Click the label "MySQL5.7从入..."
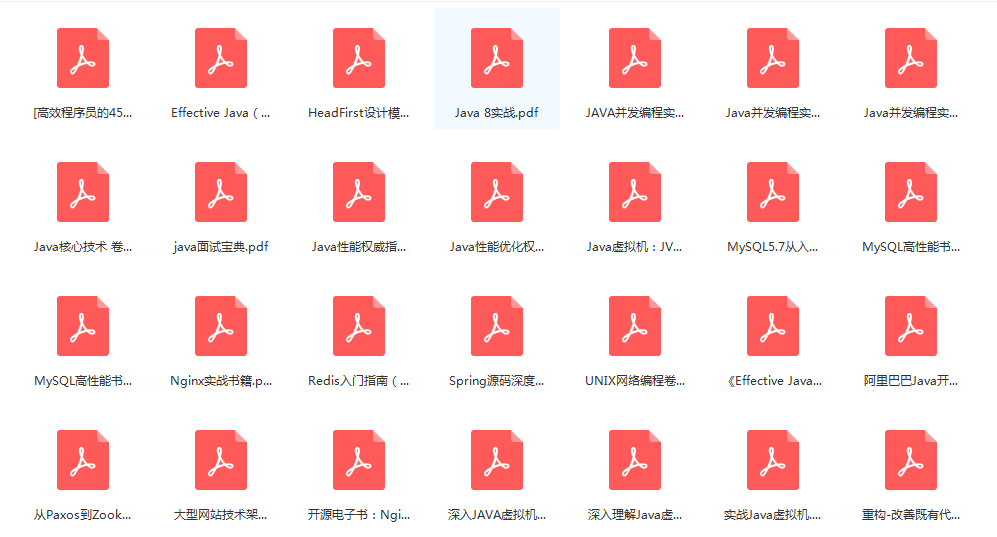Image resolution: width=997 pixels, height=537 pixels. tap(773, 247)
